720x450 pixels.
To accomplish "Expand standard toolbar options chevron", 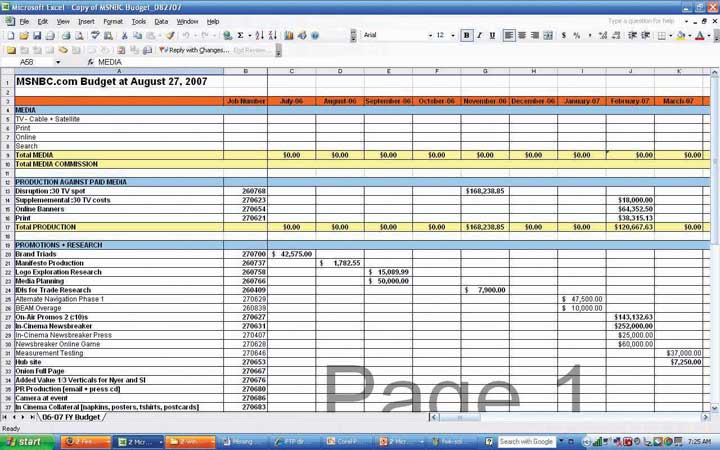I will [x=353, y=35].
